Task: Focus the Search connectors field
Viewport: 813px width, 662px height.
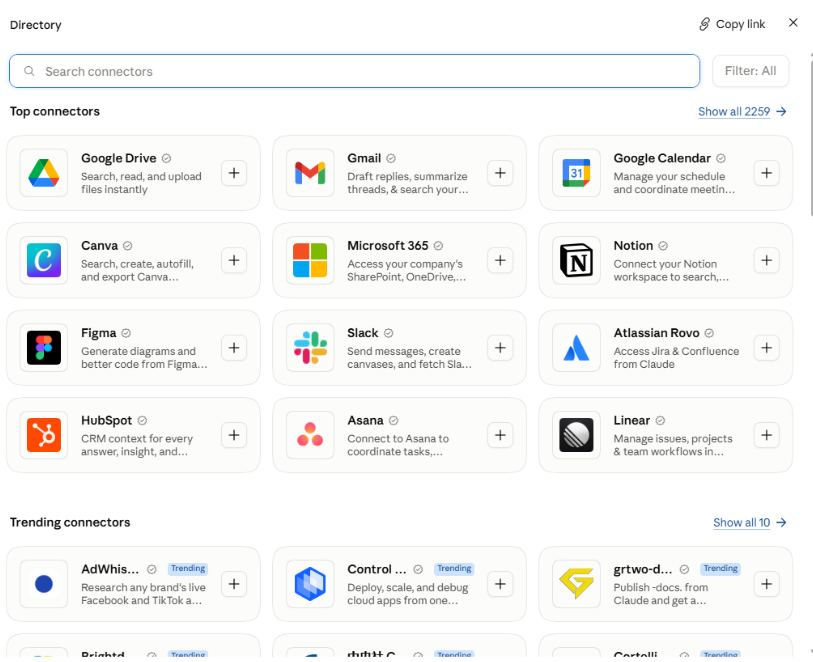Action: [x=354, y=71]
